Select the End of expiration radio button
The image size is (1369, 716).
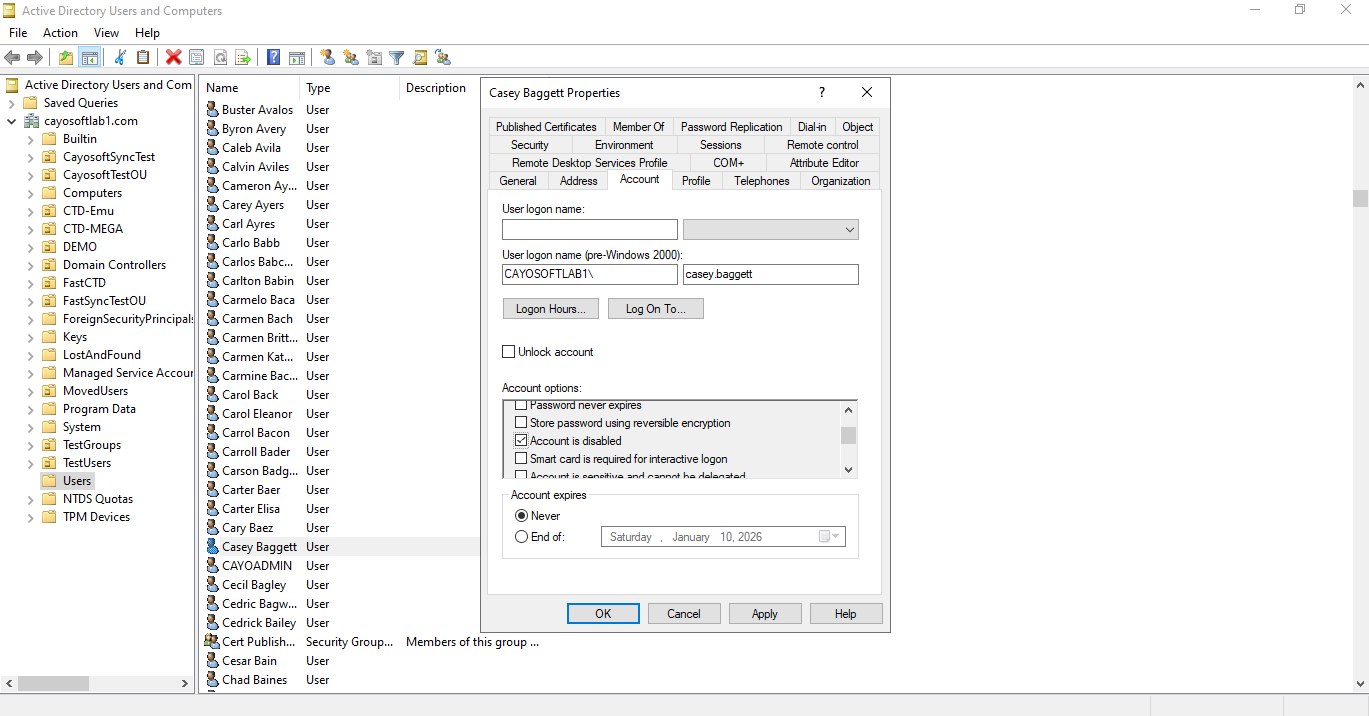(521, 537)
